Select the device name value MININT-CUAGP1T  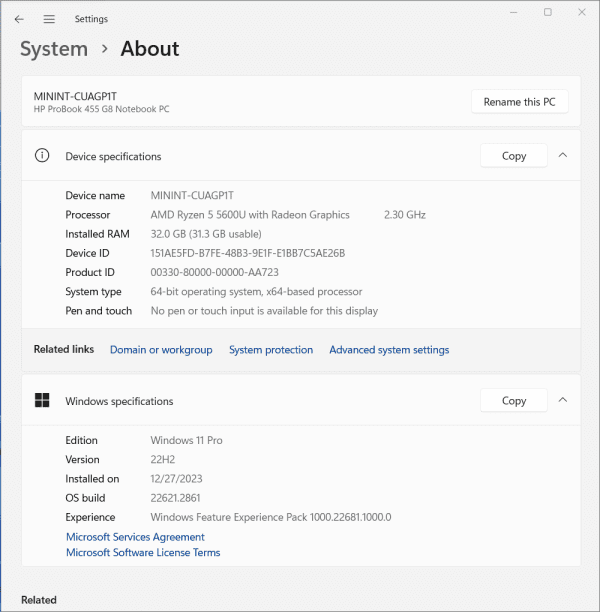tap(192, 196)
